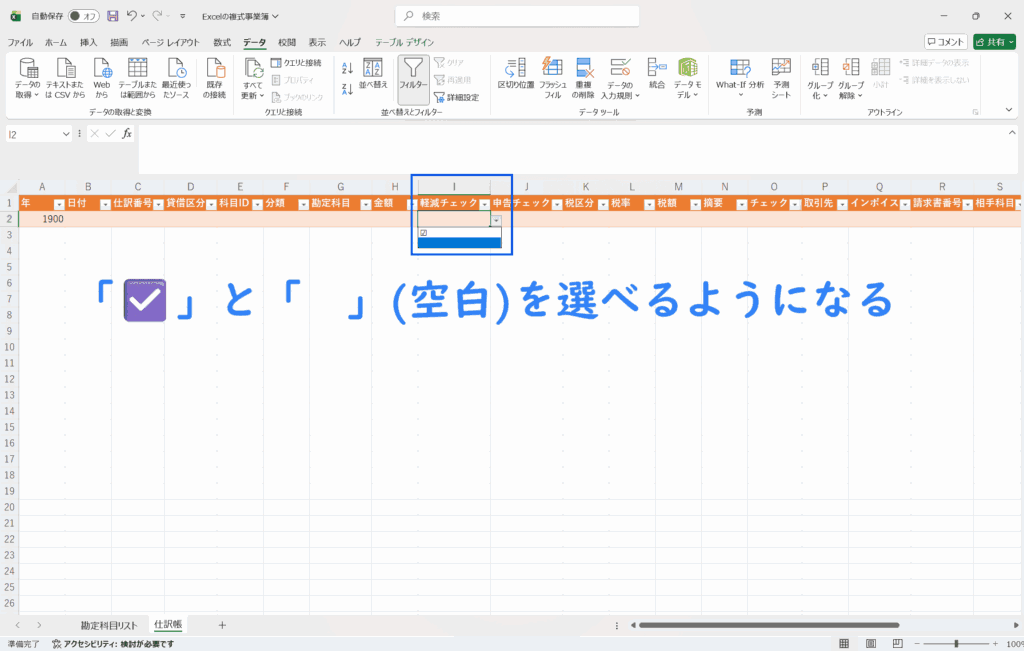Viewport: 1024px width, 651px height.
Task: Open the 数式 ribbon tab
Action: click(x=222, y=43)
